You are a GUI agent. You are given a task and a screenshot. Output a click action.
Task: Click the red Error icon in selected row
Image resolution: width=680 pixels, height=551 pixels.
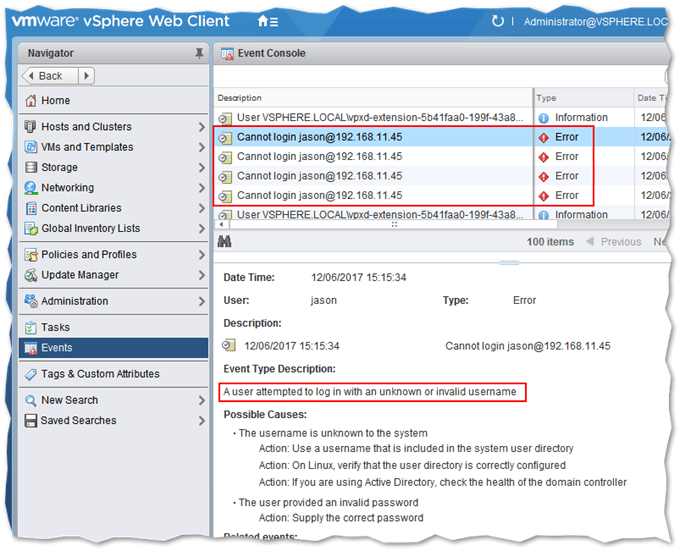[544, 137]
